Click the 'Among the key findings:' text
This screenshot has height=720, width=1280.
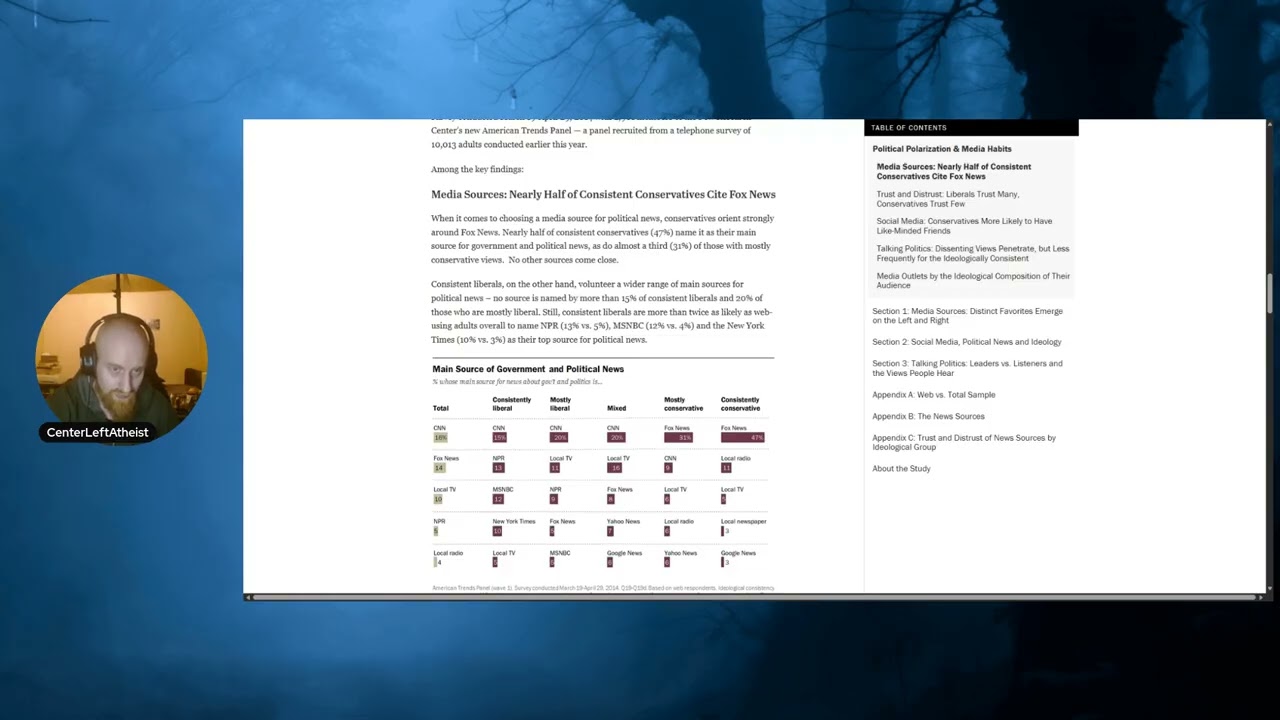pos(477,169)
